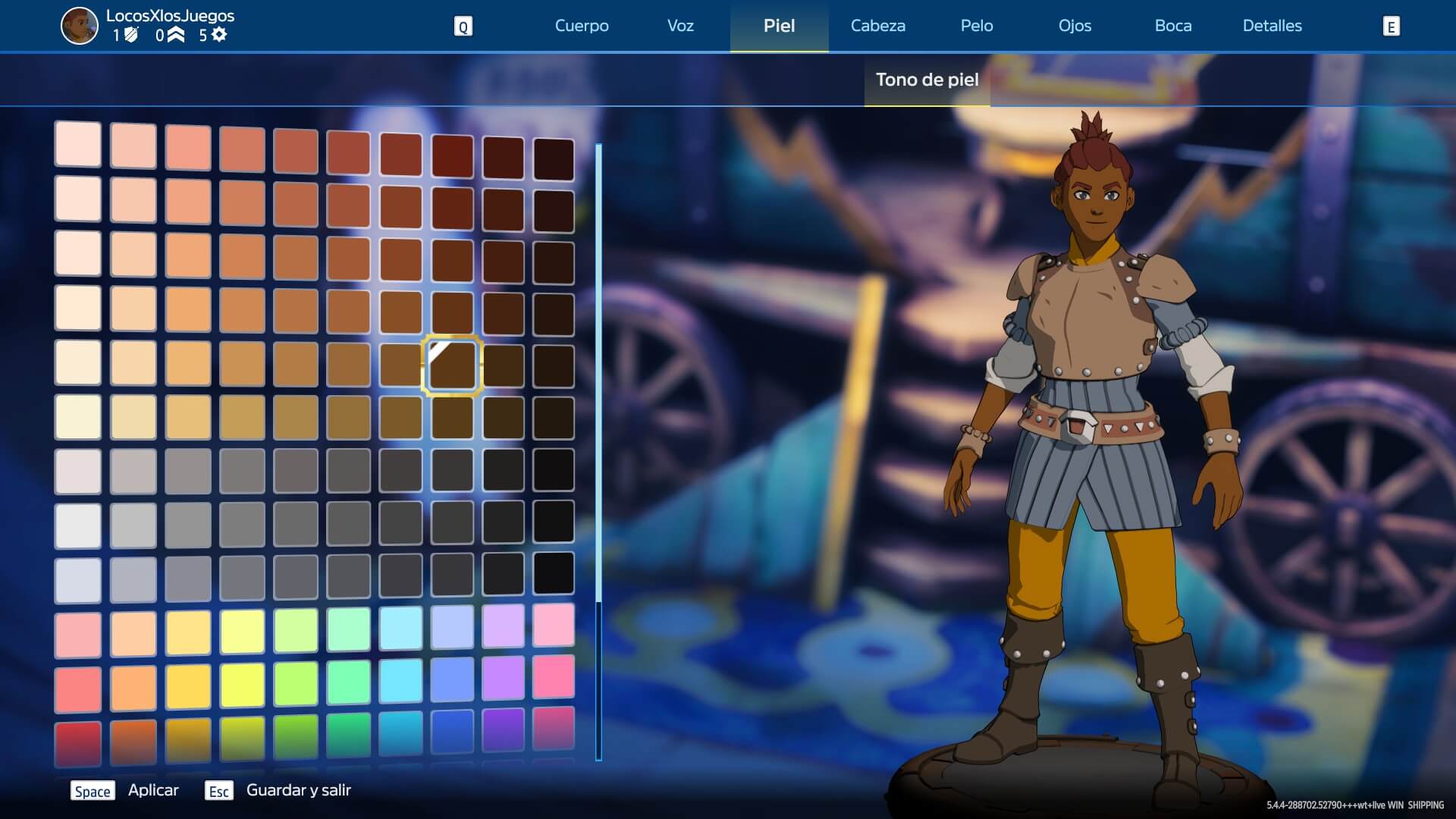1456x819 pixels.
Task: Switch to the Cabeza tab
Action: point(877,26)
